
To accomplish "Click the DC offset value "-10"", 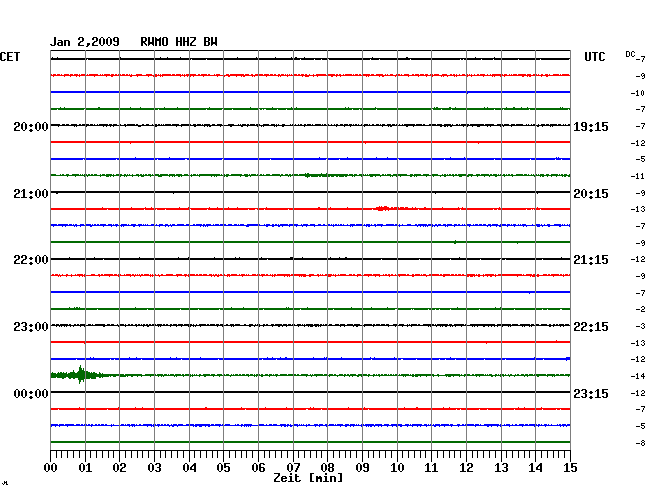I will (x=638, y=93).
